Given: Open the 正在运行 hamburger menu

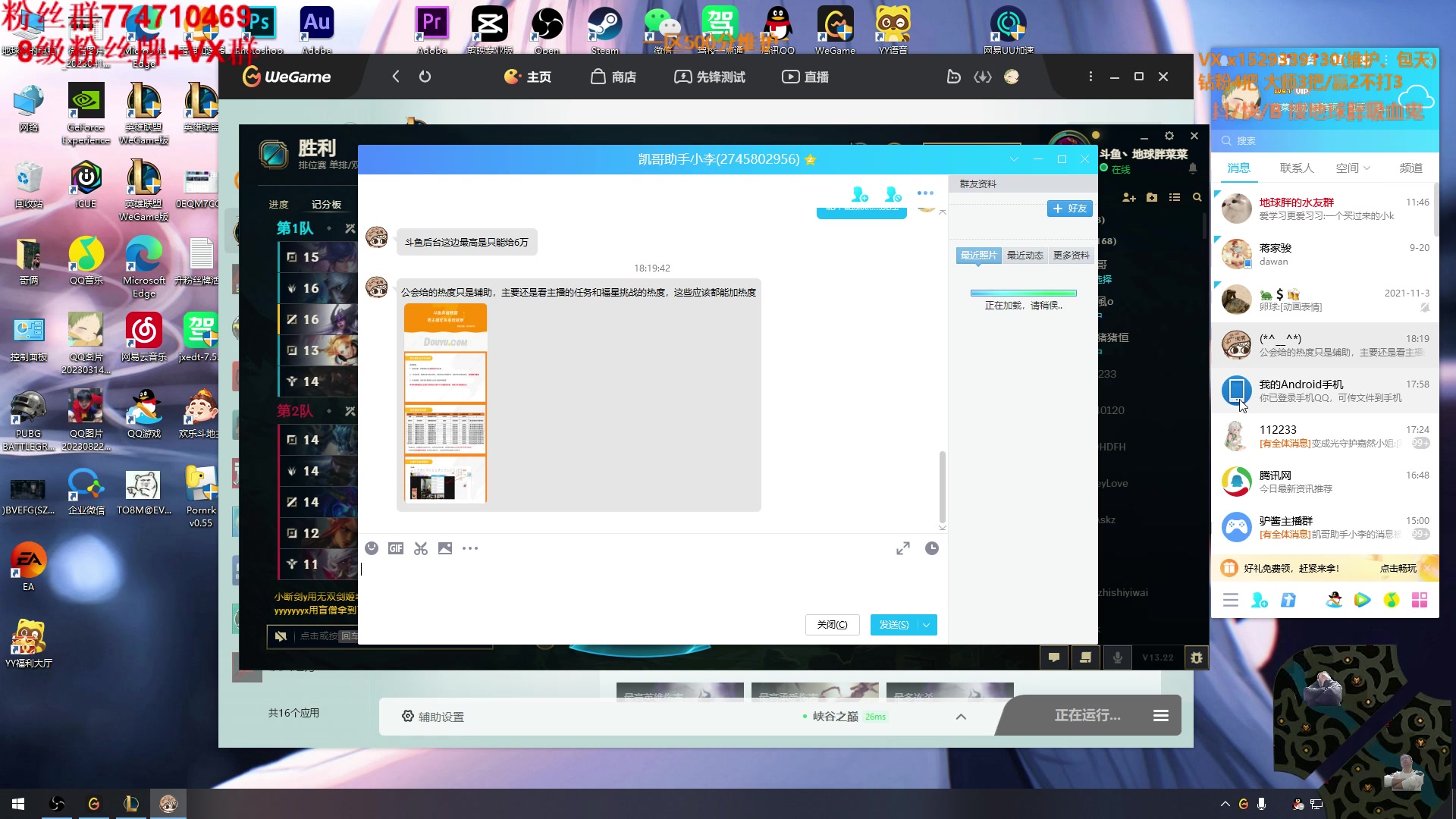Looking at the screenshot, I should pyautogui.click(x=1161, y=716).
